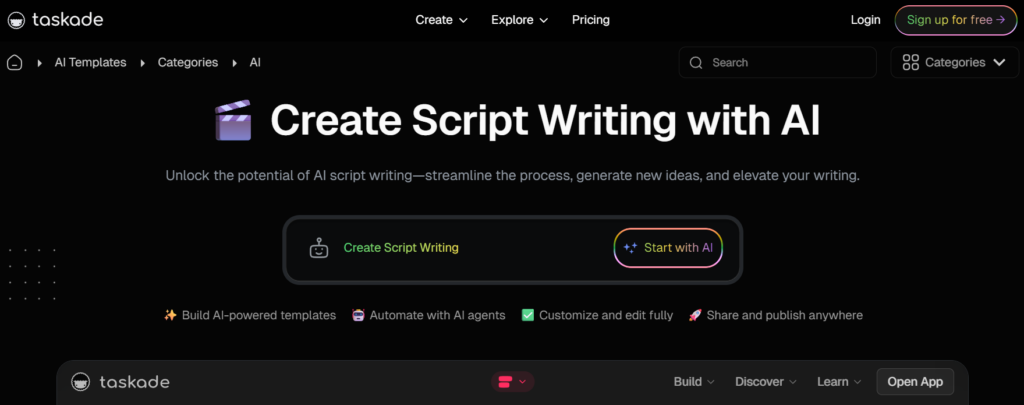Open the Learn dropdown menu
The height and width of the screenshot is (405, 1024).
pyautogui.click(x=838, y=382)
